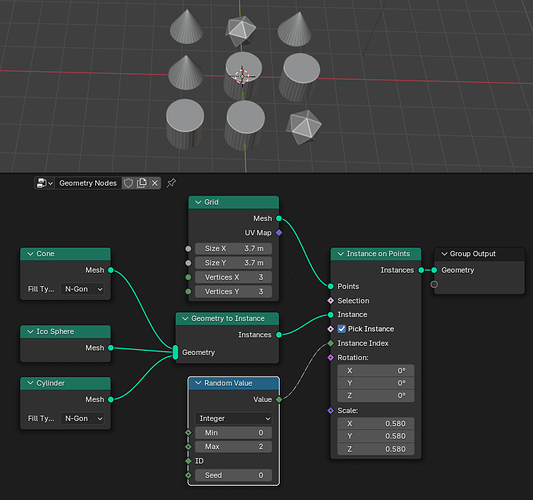
Task: Click the Rotation X field
Action: 376,370
